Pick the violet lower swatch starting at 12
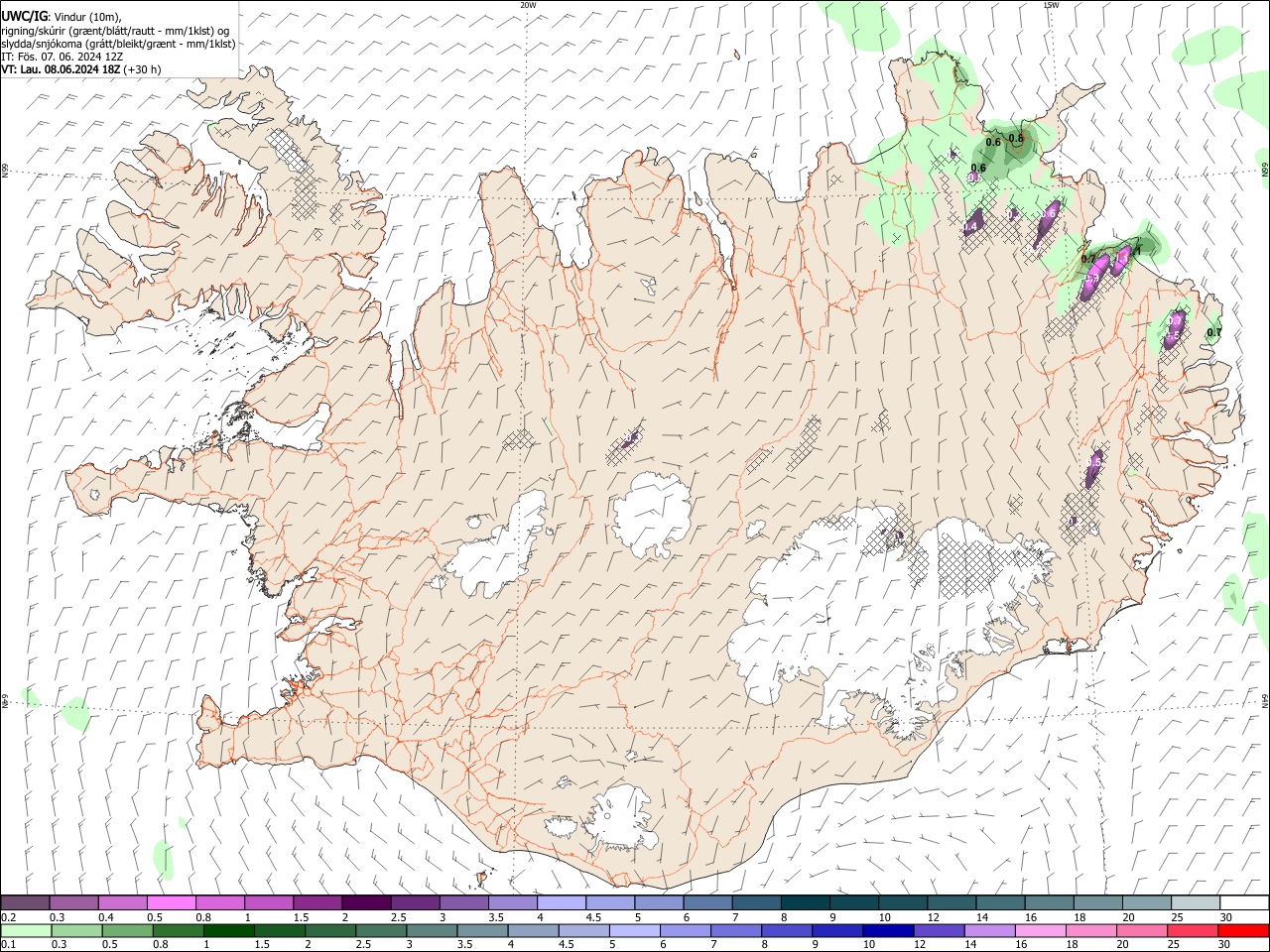The image size is (1270, 952). coord(939,930)
